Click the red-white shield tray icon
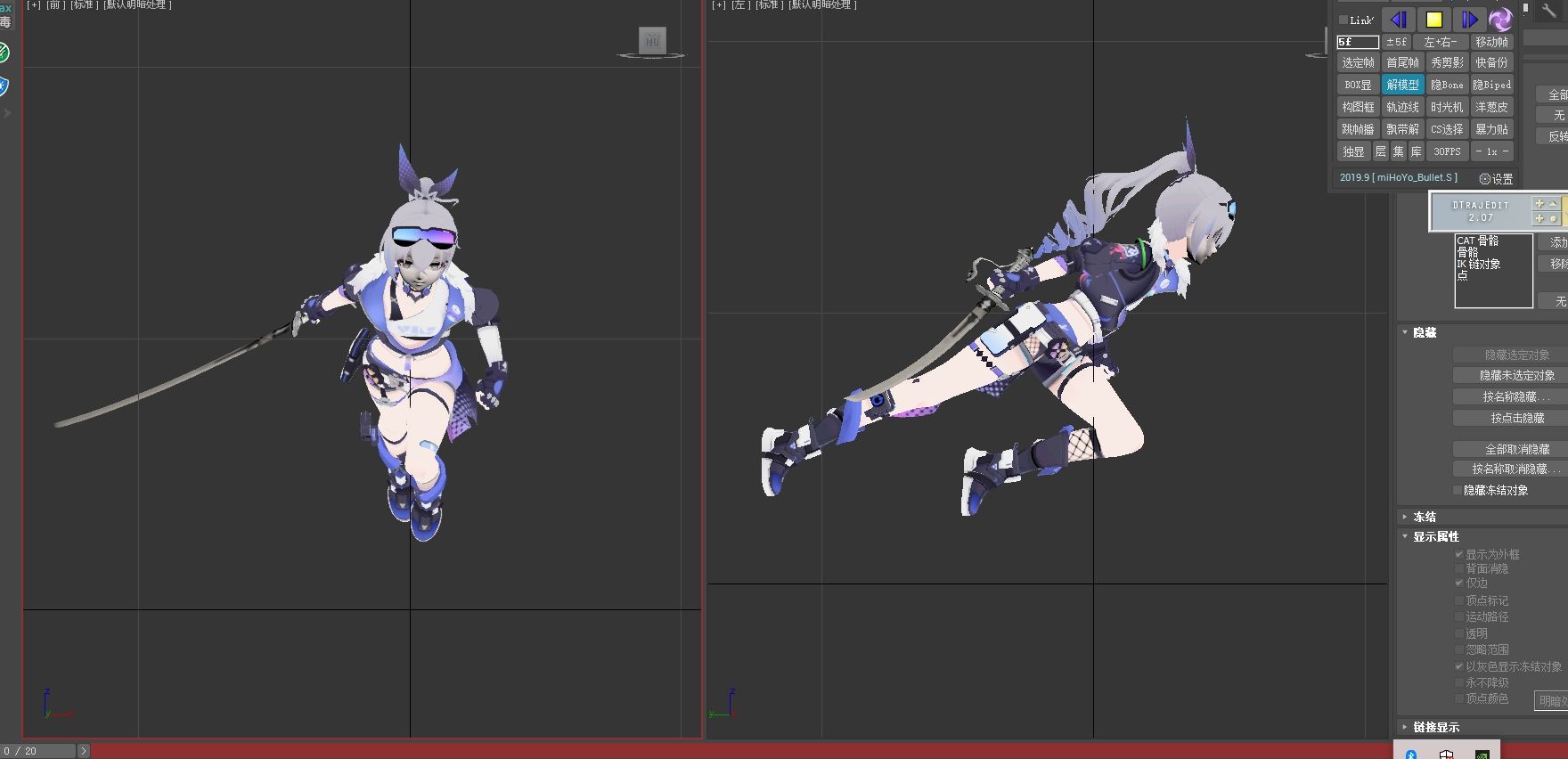 point(1446,754)
